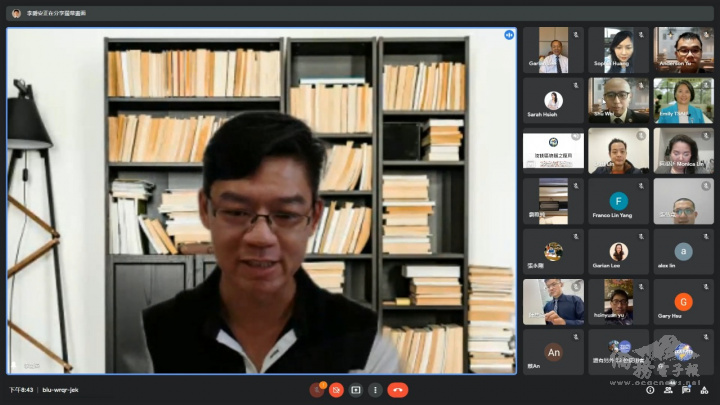The width and height of the screenshot is (720, 405).
Task: Show the participants people panel
Action: (667, 390)
